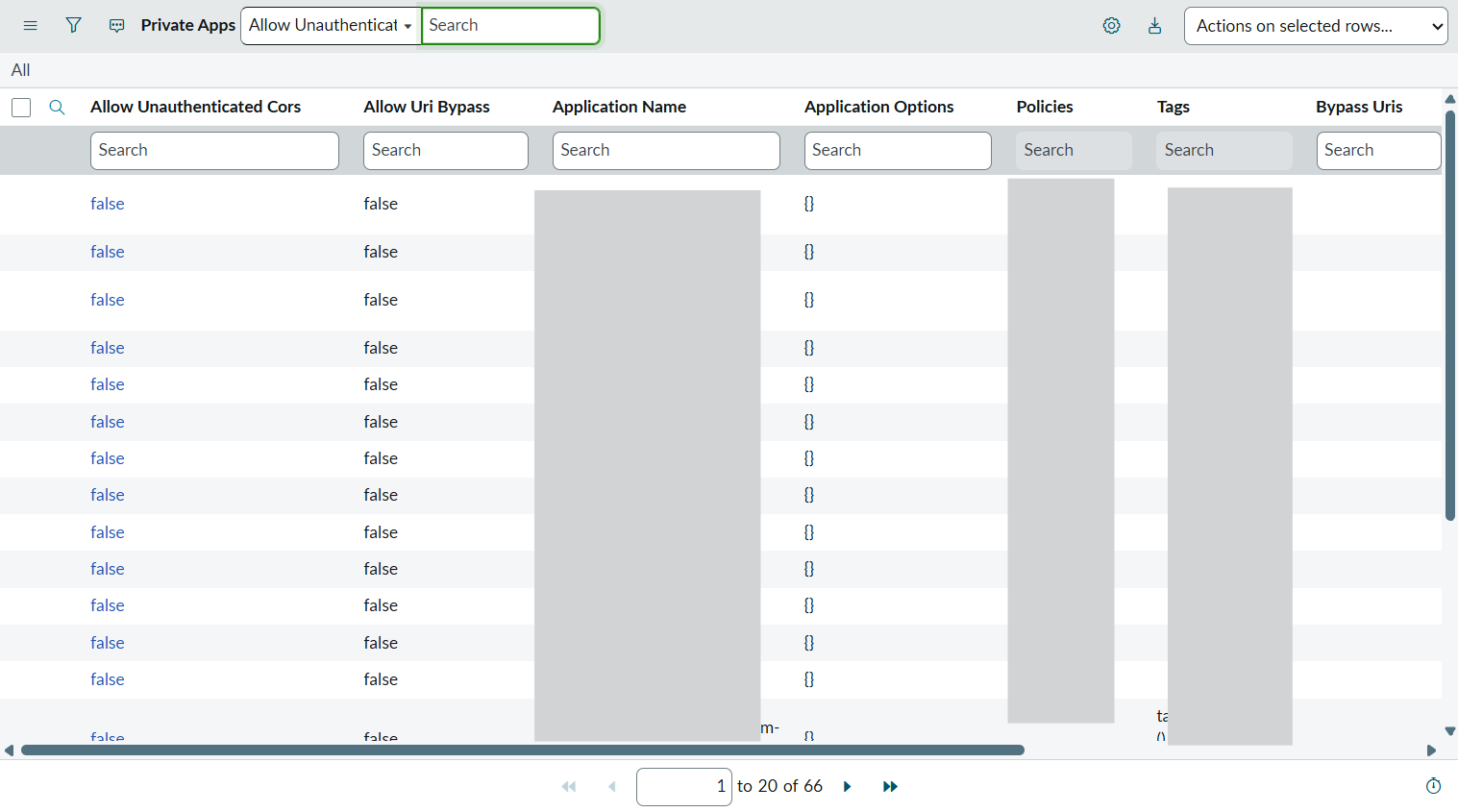The height and width of the screenshot is (812, 1458).
Task: Sort by Allow Uri Bypass column
Action: pos(427,107)
